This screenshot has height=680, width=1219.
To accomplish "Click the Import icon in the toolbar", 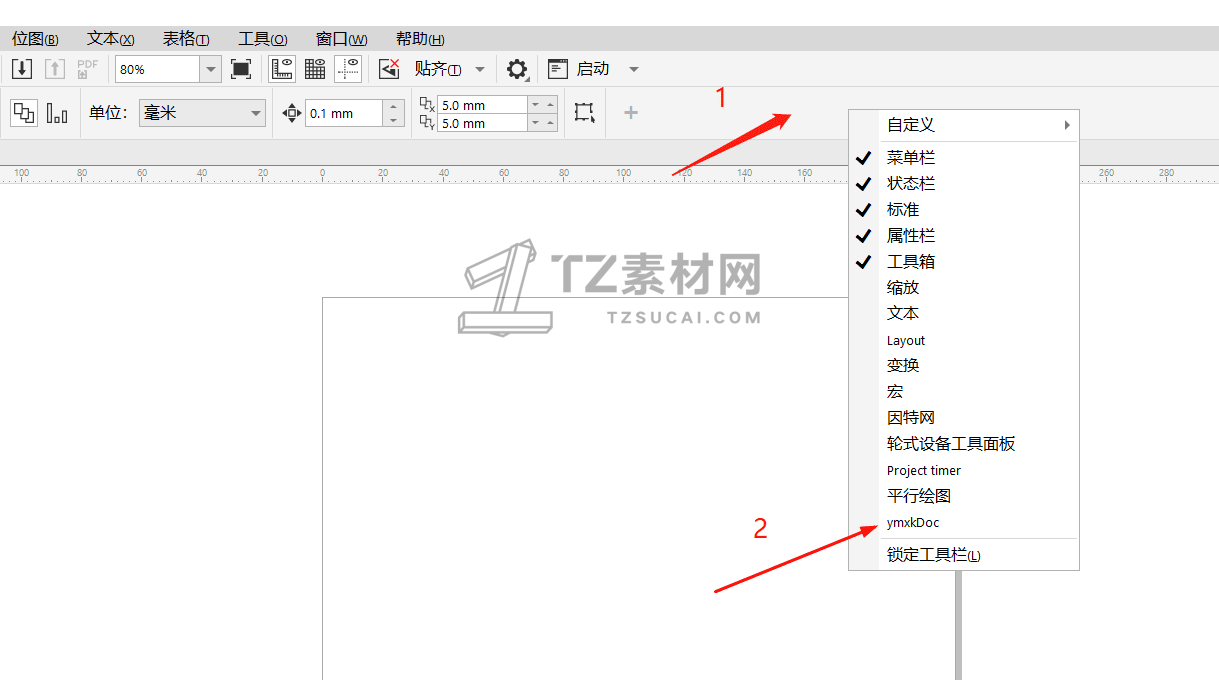I will [22, 69].
